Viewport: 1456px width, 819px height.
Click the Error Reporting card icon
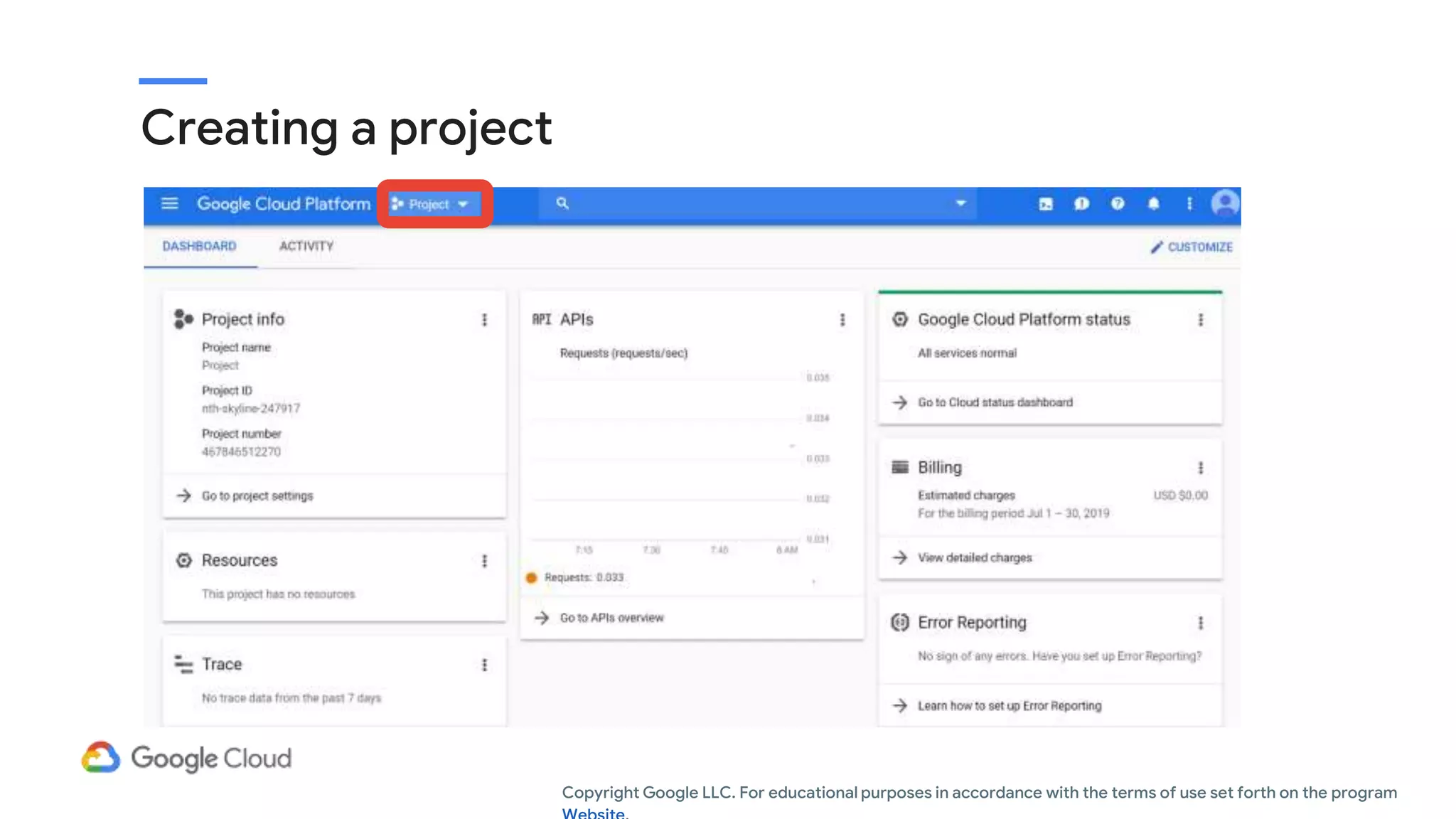(x=900, y=622)
